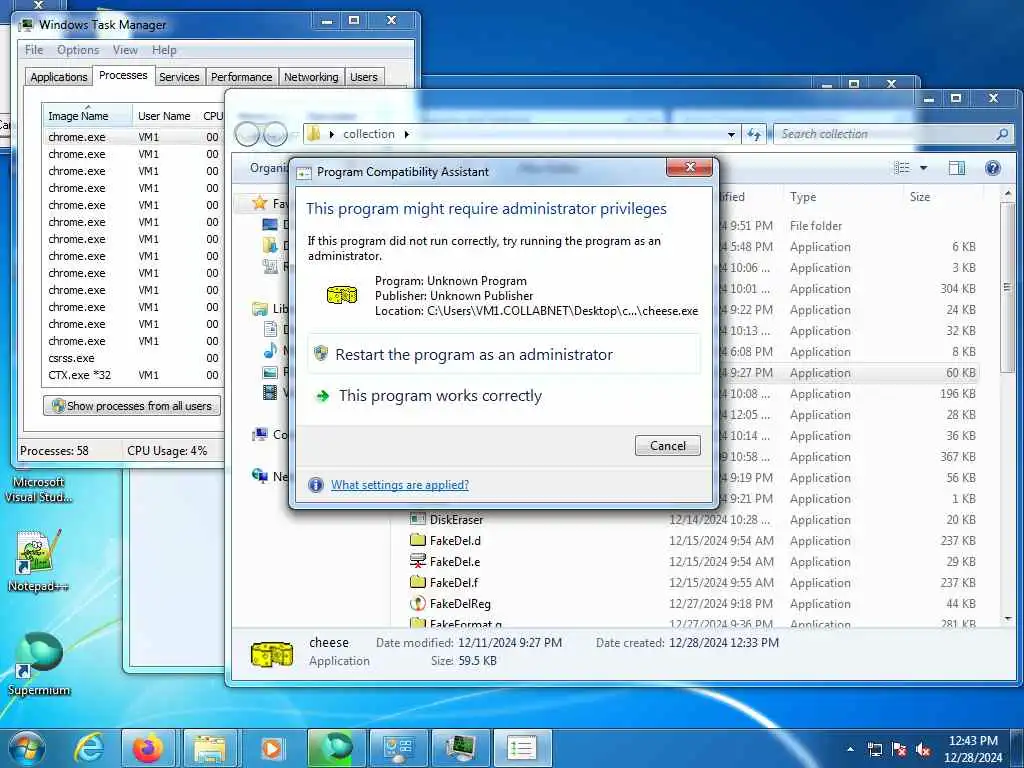Open Supermium desktop shortcut
The height and width of the screenshot is (768, 1024).
click(39, 664)
